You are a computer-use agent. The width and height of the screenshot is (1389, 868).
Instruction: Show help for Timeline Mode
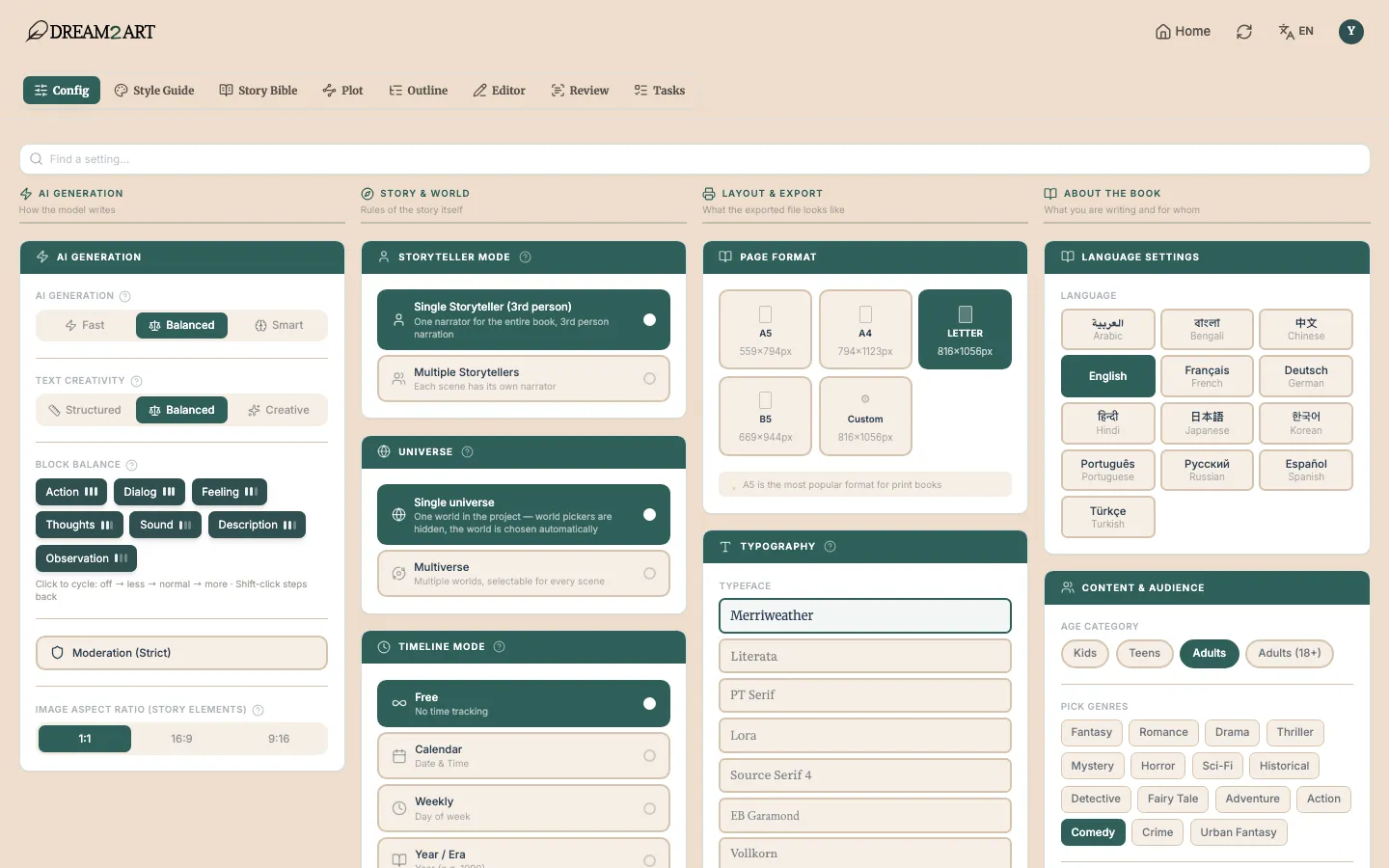tap(500, 647)
